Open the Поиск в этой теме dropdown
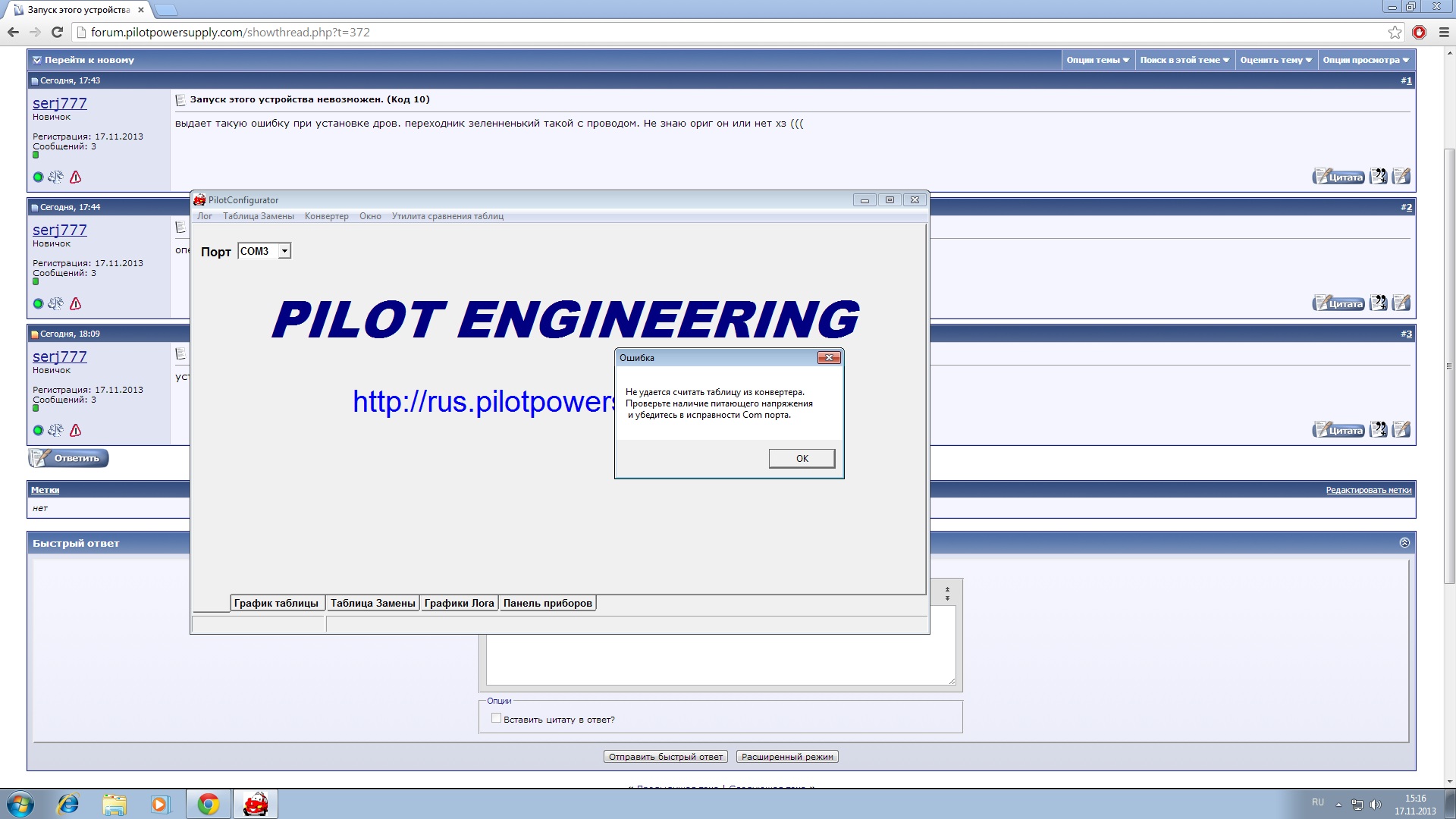The image size is (1456, 819). click(x=1185, y=60)
